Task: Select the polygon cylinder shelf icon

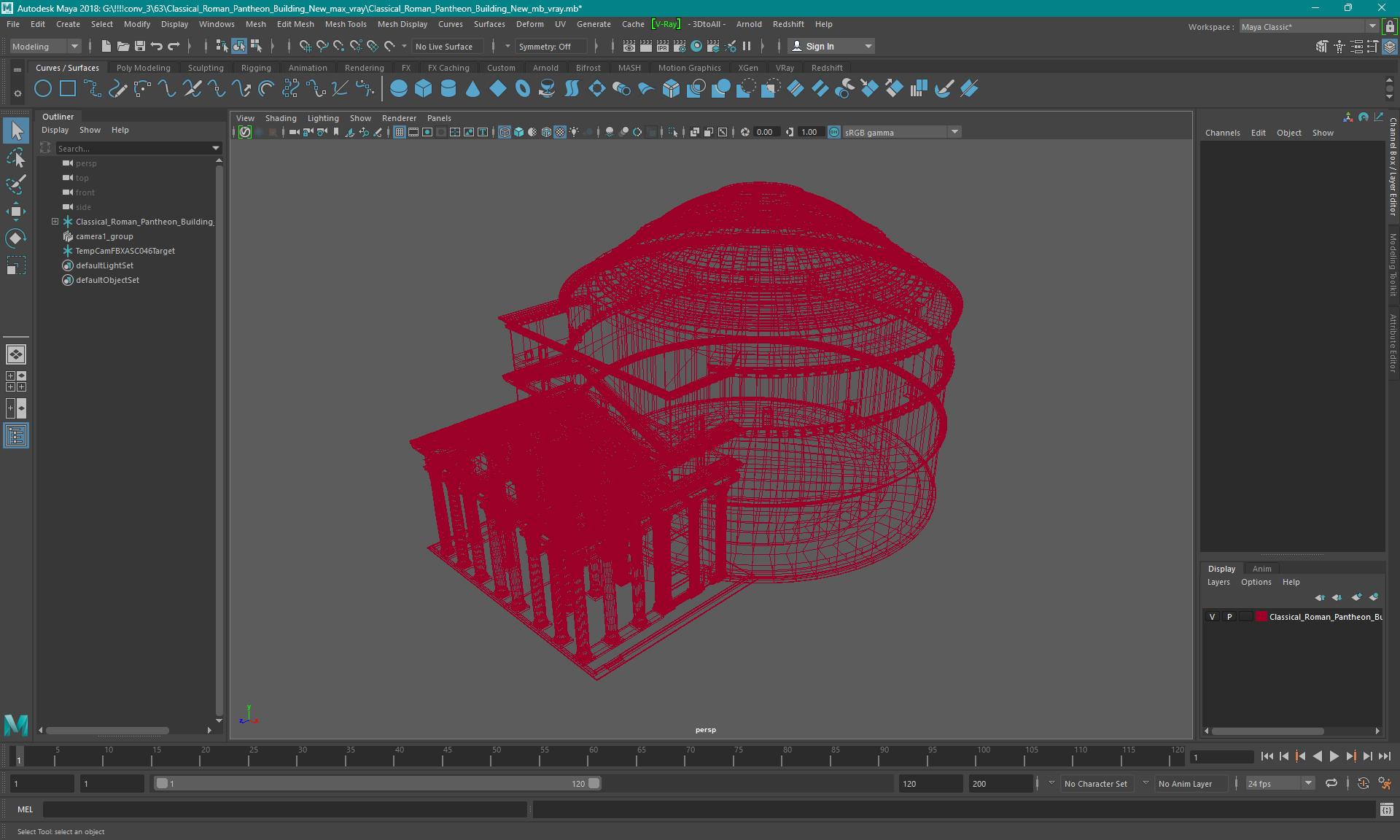Action: [x=448, y=89]
